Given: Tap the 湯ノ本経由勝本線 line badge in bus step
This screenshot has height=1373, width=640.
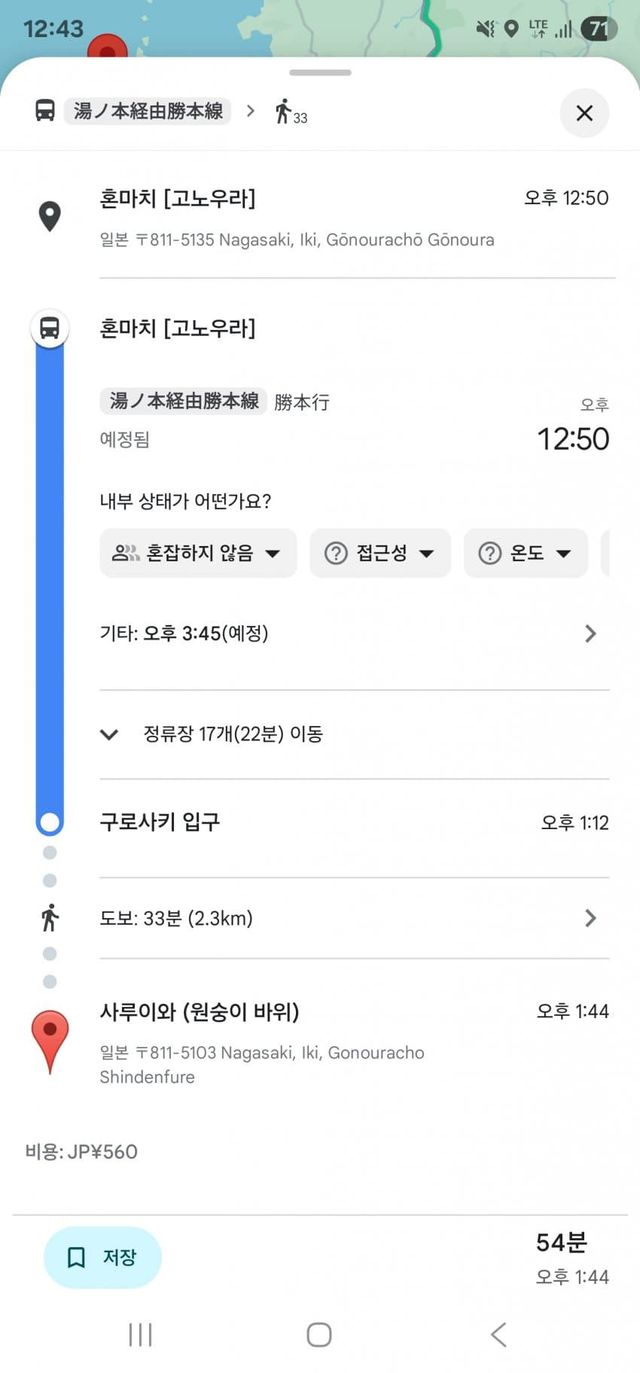Looking at the screenshot, I should pyautogui.click(x=183, y=401).
